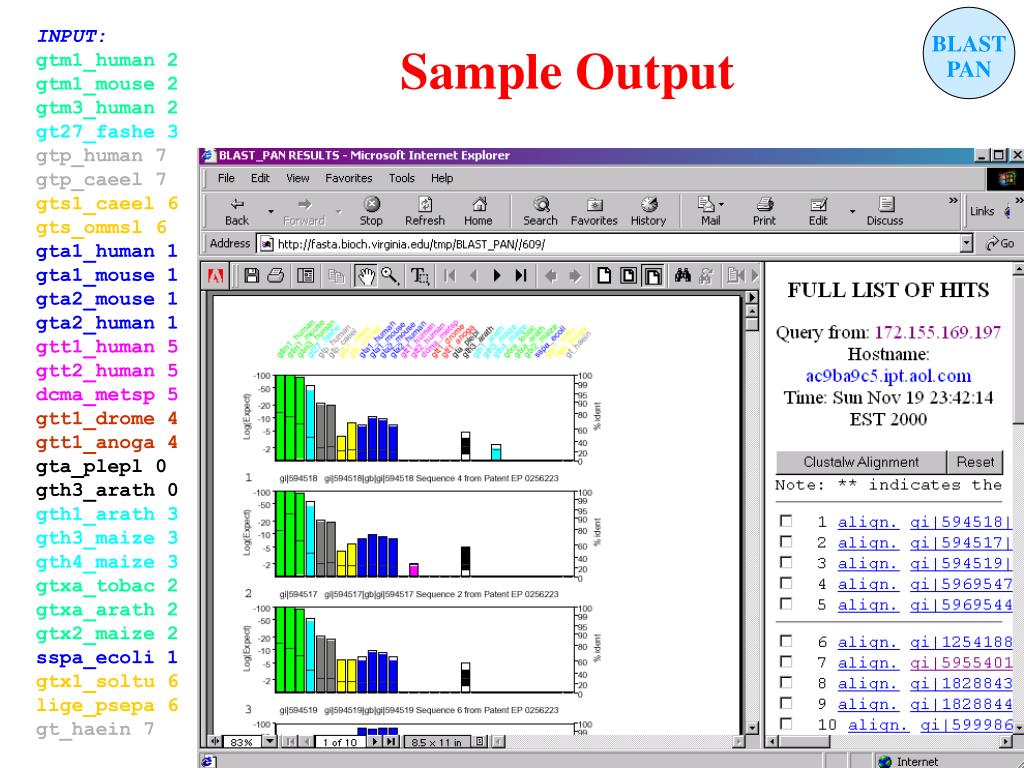Click the hits list horizontal scrollbar right arrow
This screenshot has height=768, width=1024.
[1006, 741]
